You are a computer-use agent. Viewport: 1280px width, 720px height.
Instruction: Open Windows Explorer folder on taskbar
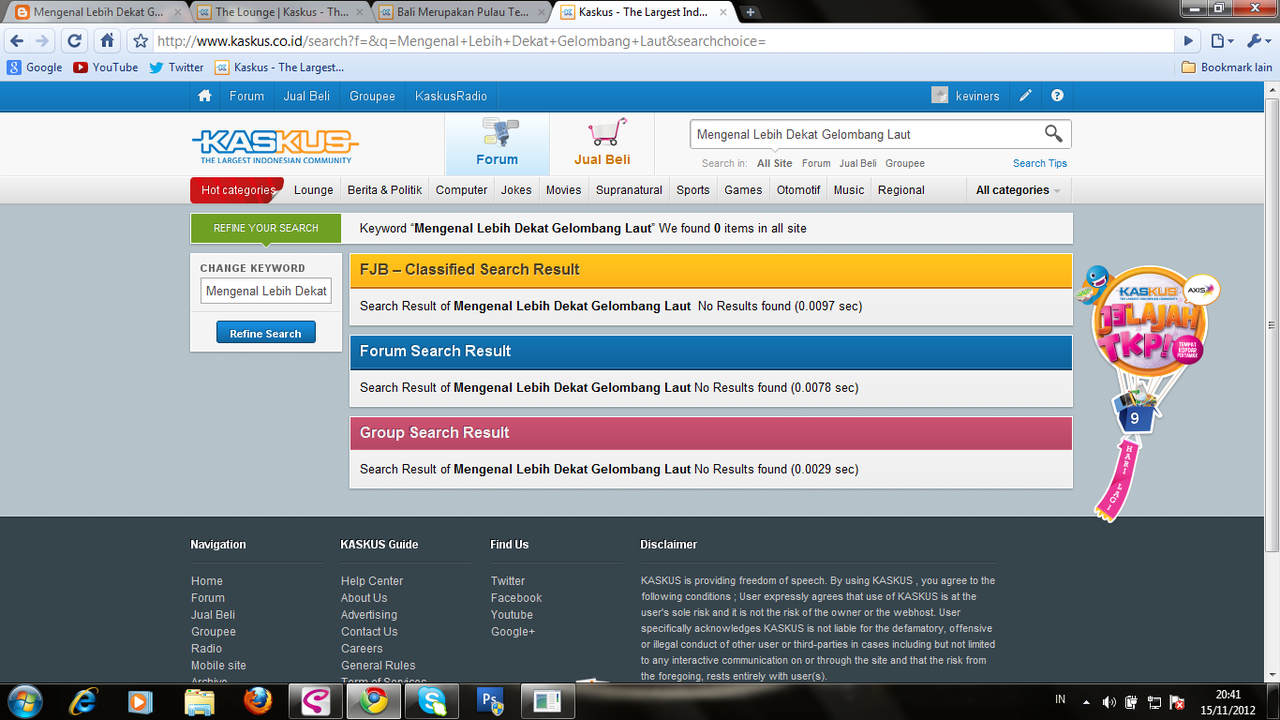(200, 700)
